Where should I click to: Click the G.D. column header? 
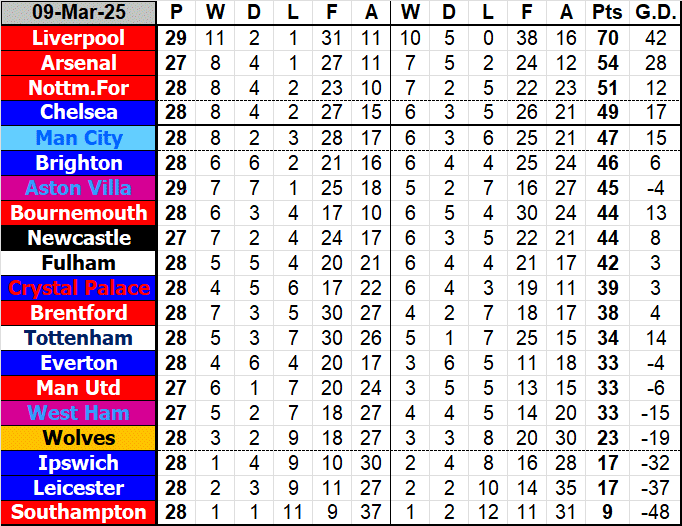tap(652, 13)
